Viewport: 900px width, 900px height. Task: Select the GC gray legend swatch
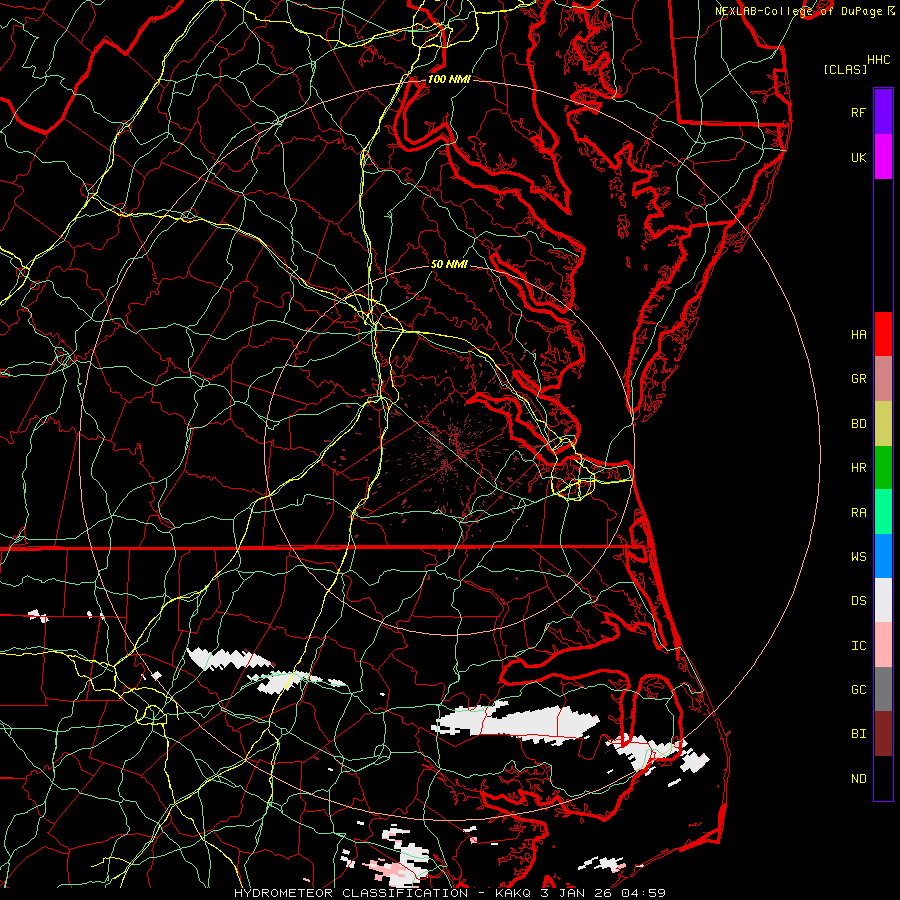[883, 689]
